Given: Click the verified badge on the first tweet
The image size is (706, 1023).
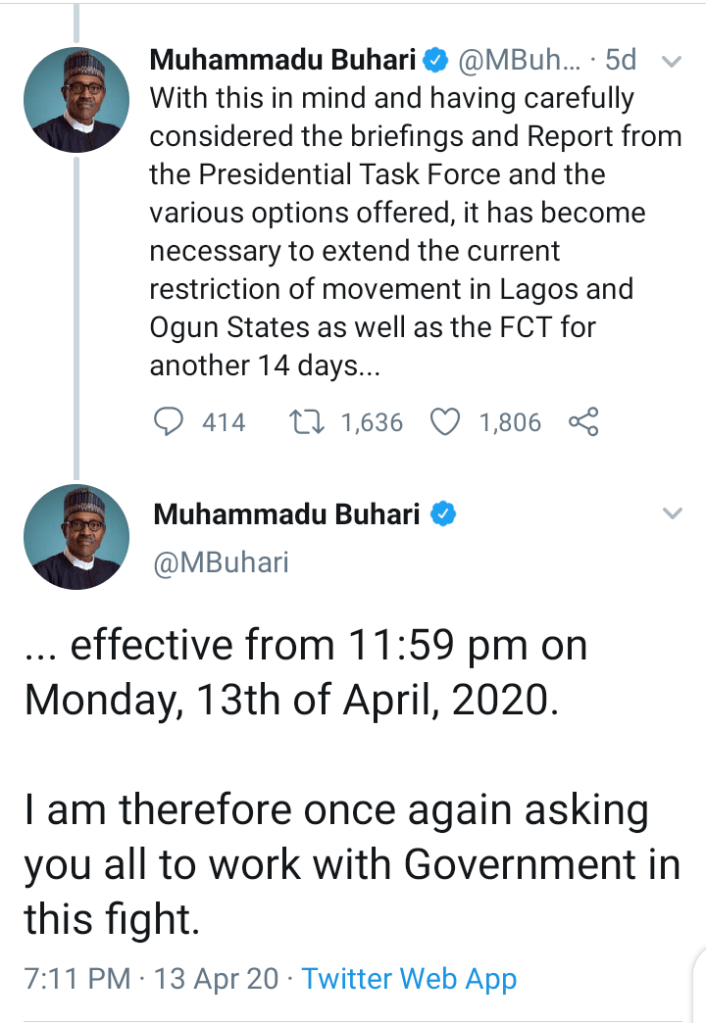Looking at the screenshot, I should [434, 61].
